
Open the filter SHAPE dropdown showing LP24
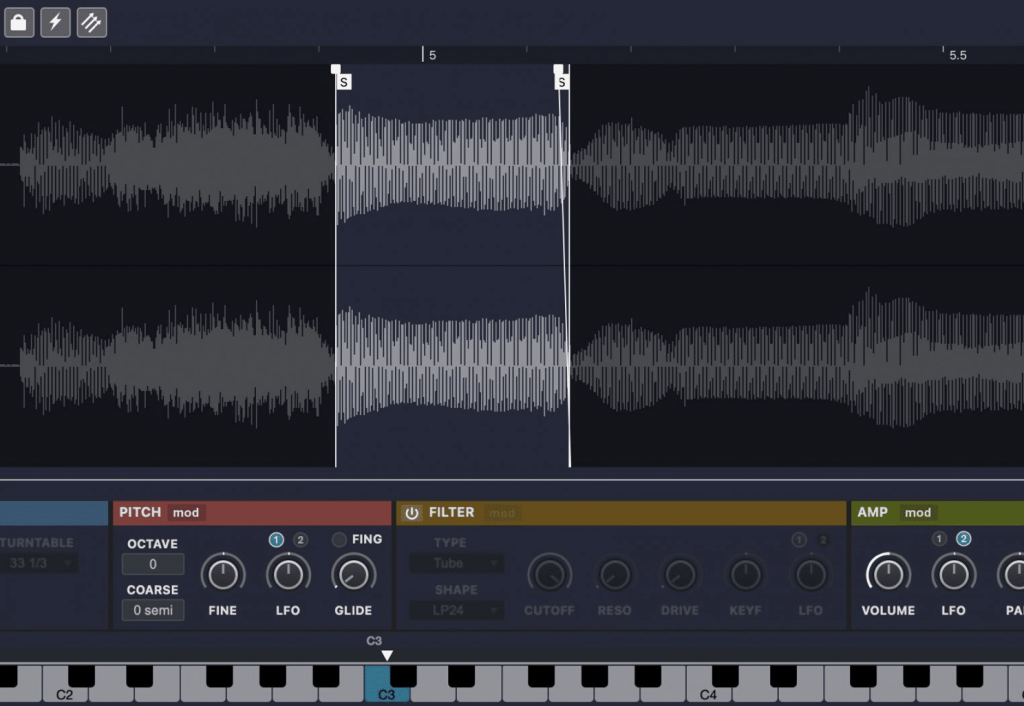456,611
